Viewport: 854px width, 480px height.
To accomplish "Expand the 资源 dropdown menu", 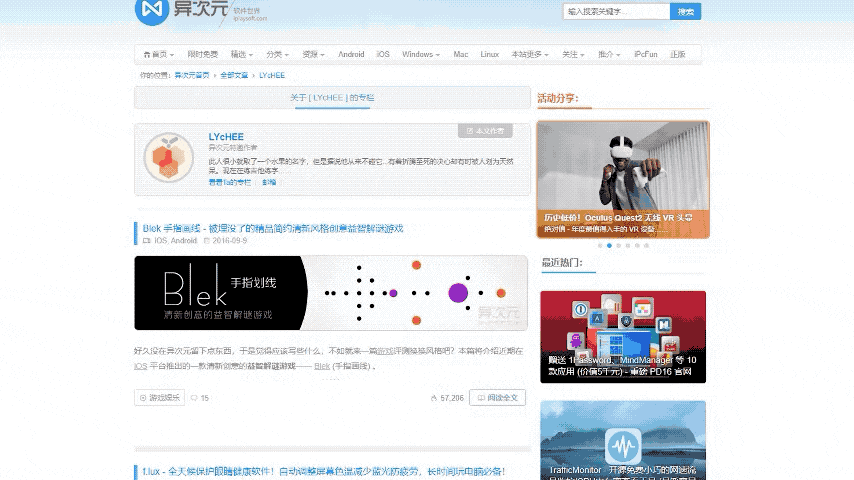I will tap(313, 54).
